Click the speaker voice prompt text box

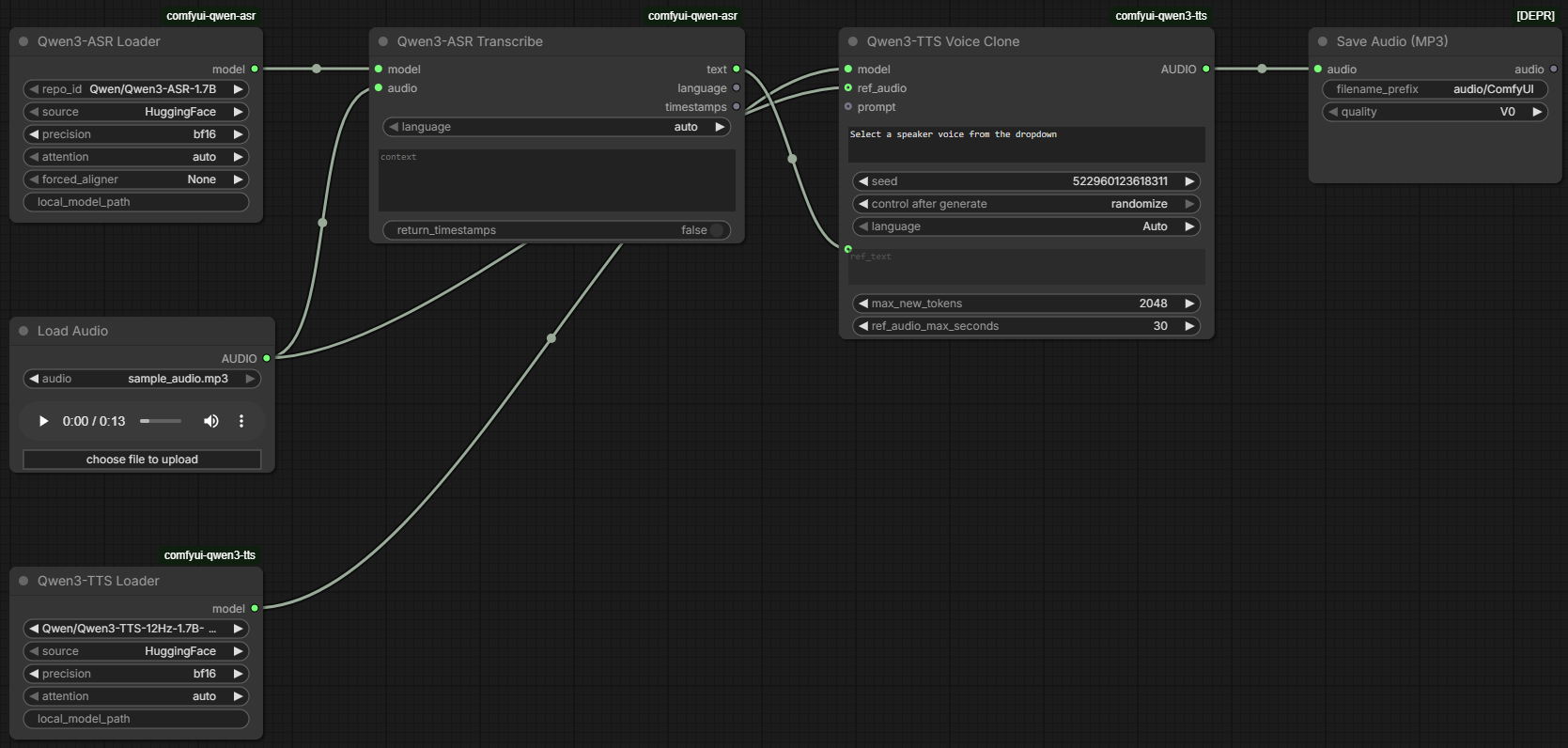tap(1027, 145)
